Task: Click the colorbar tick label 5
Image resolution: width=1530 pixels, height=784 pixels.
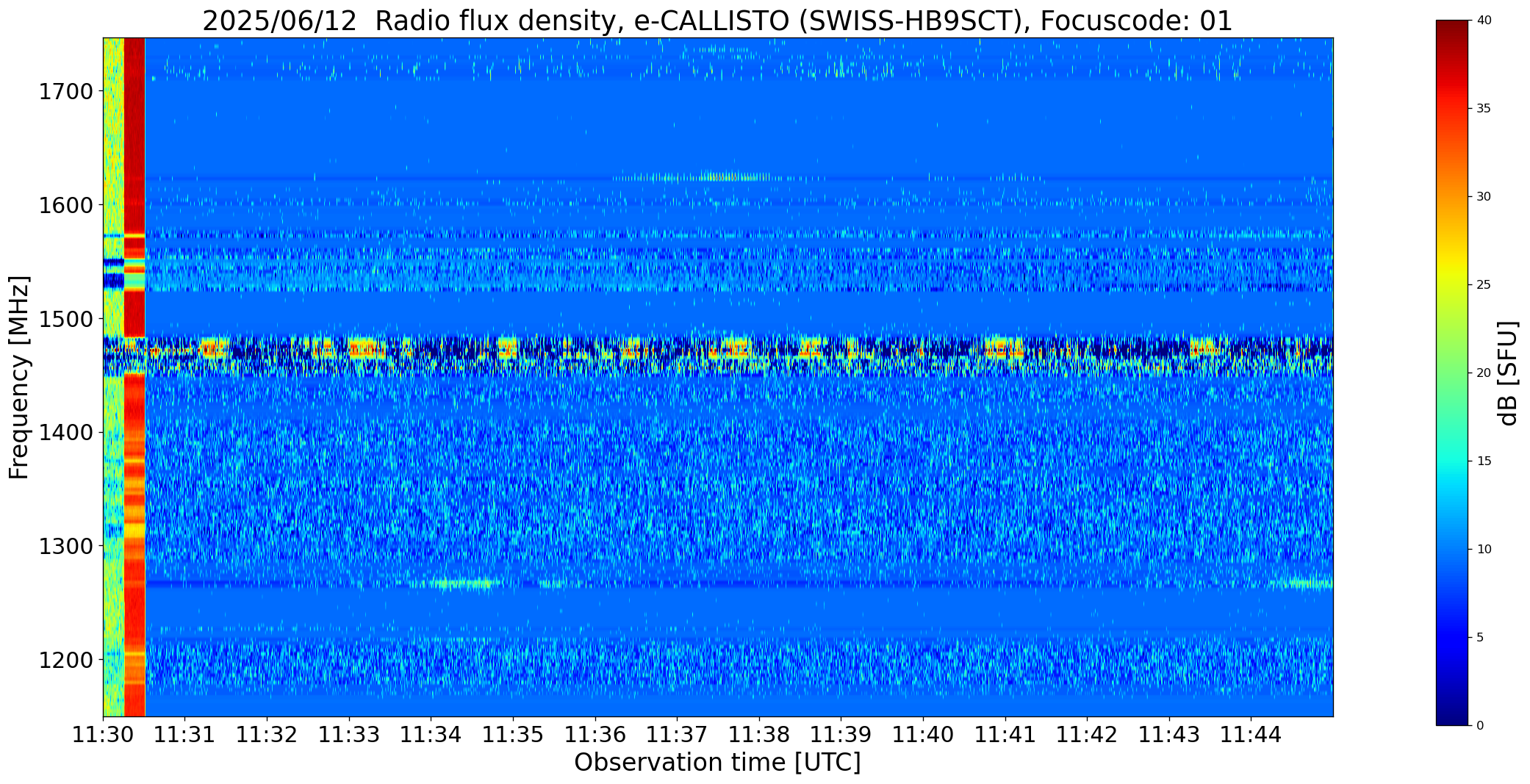Action: tap(1480, 638)
